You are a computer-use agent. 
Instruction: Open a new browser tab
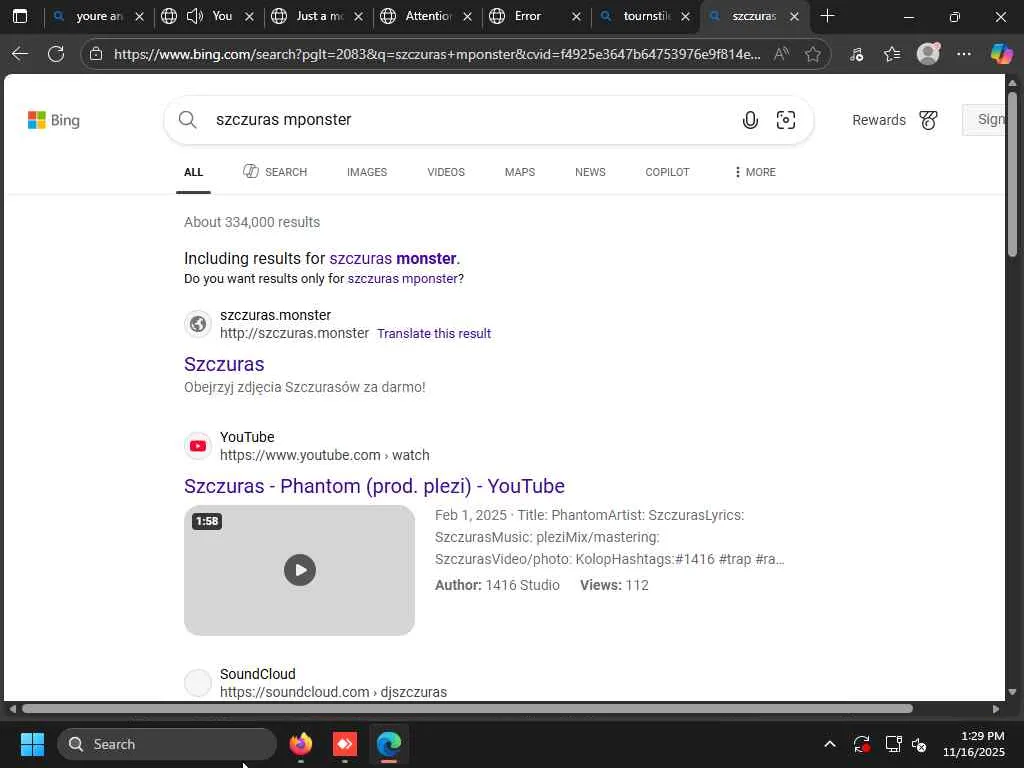pyautogui.click(x=827, y=16)
